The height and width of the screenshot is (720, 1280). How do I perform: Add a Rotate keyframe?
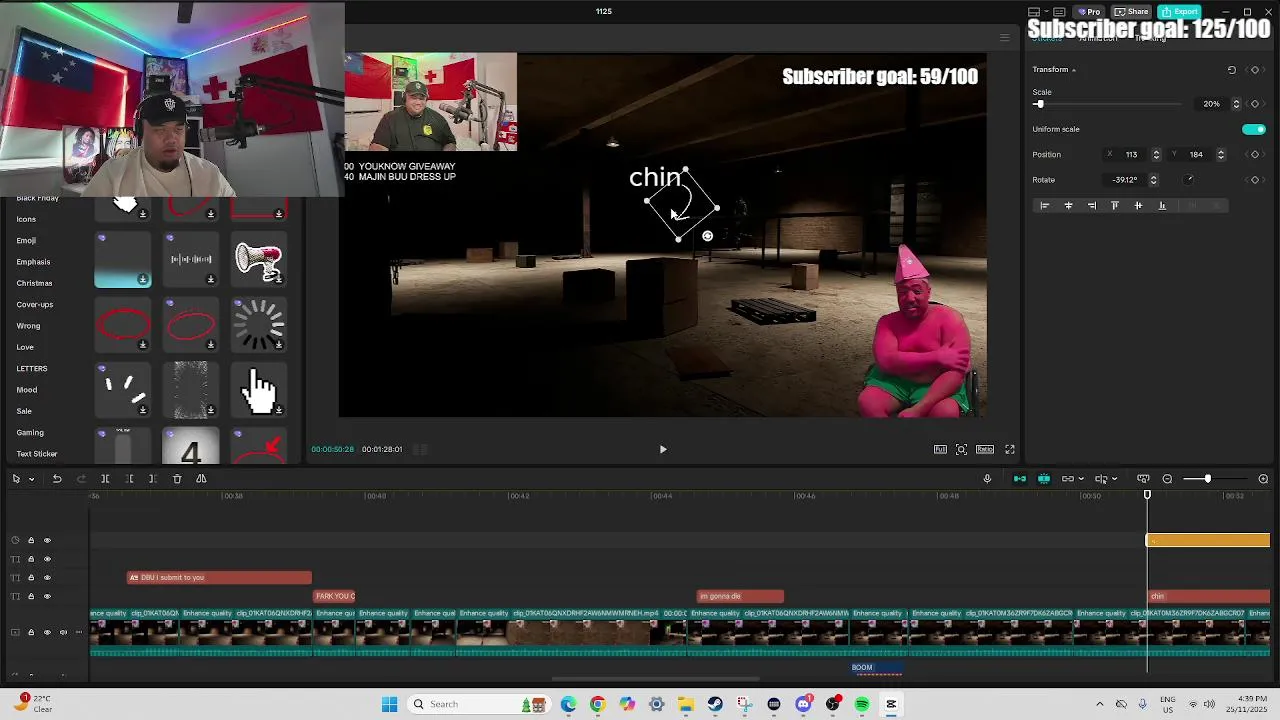click(x=1255, y=180)
